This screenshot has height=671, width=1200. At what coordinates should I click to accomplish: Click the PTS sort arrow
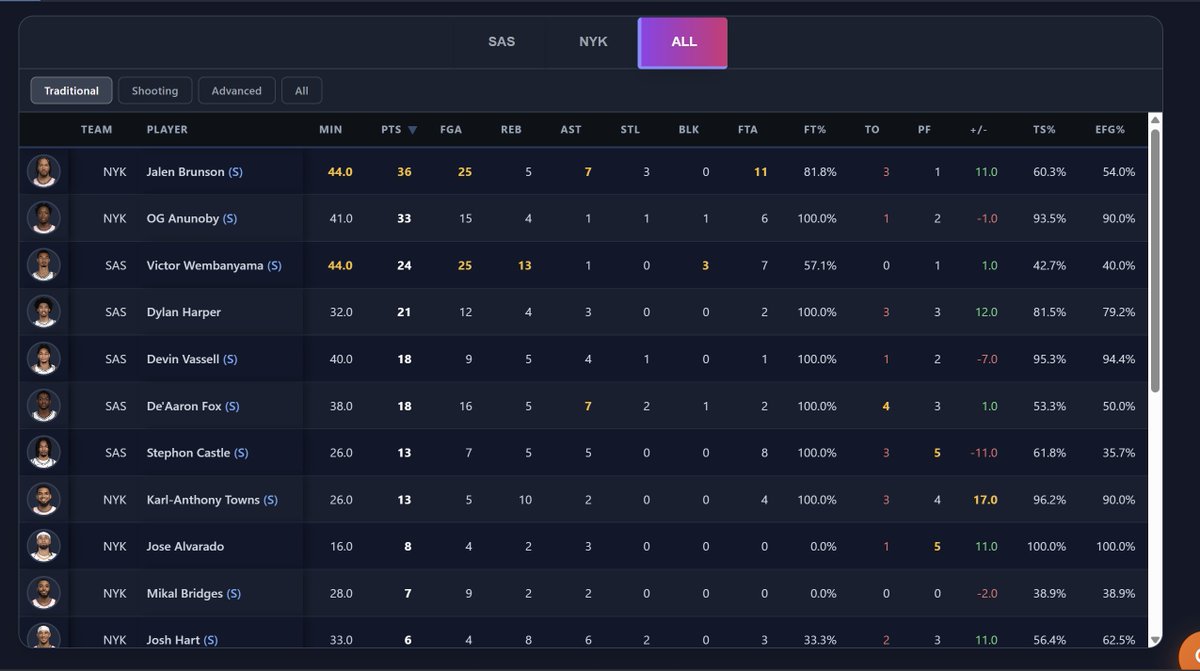[x=412, y=130]
